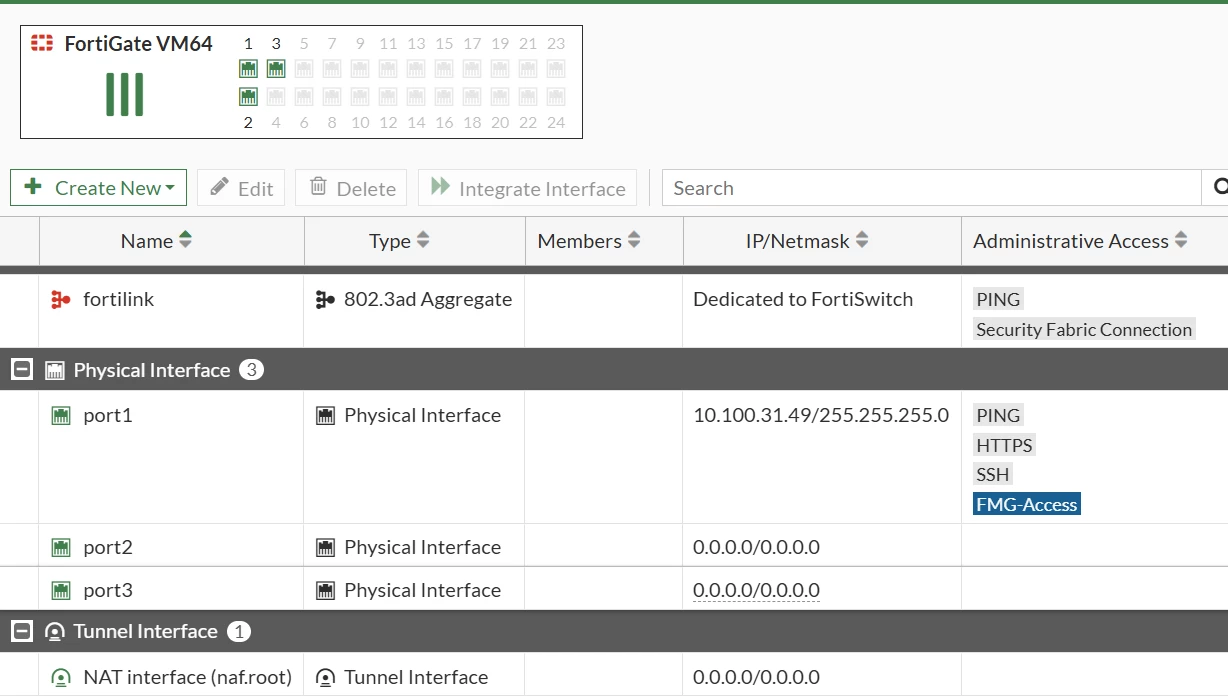Screen dimensions: 1228x699
Task: Click the port2 green interface icon
Action: click(61, 547)
